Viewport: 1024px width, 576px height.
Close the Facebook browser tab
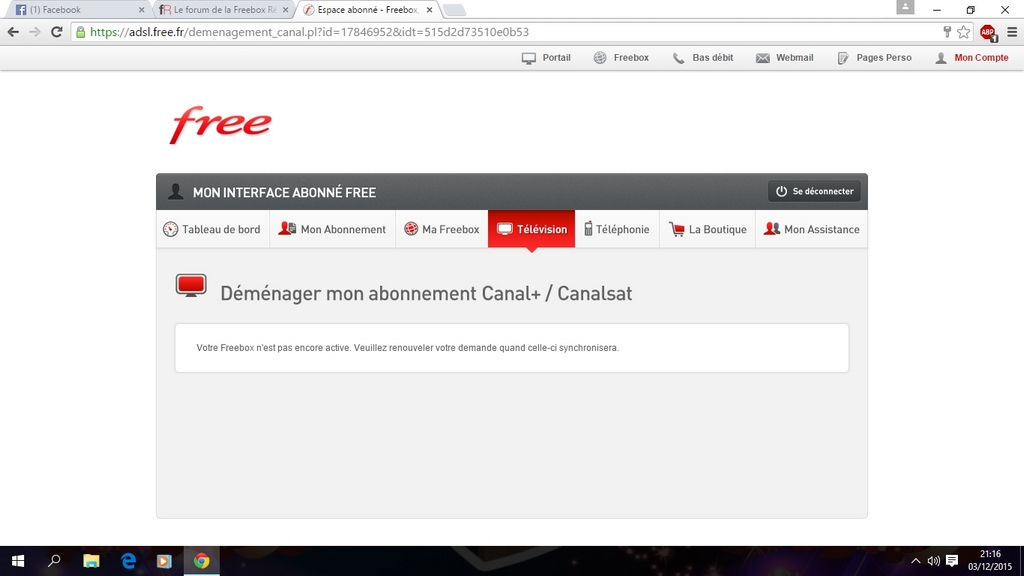(x=142, y=10)
